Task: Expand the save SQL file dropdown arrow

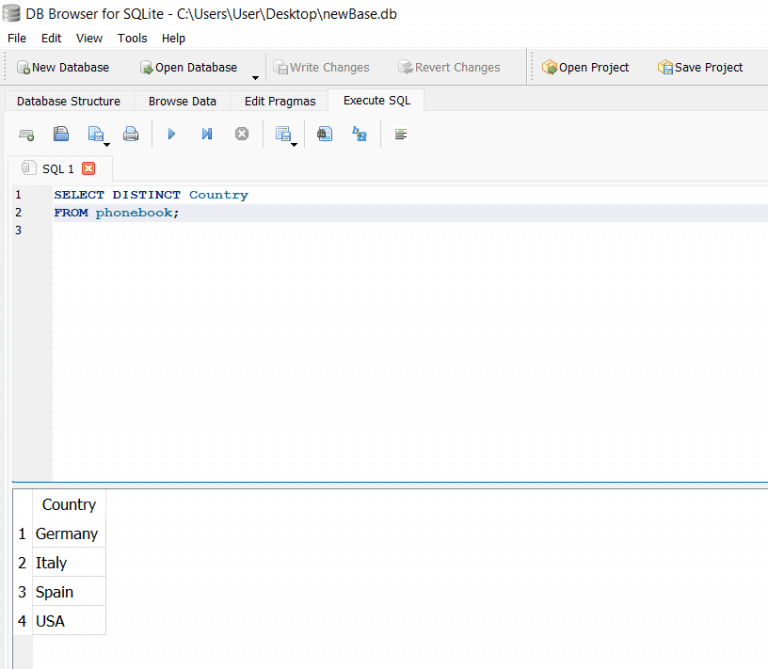Action: (x=106, y=144)
